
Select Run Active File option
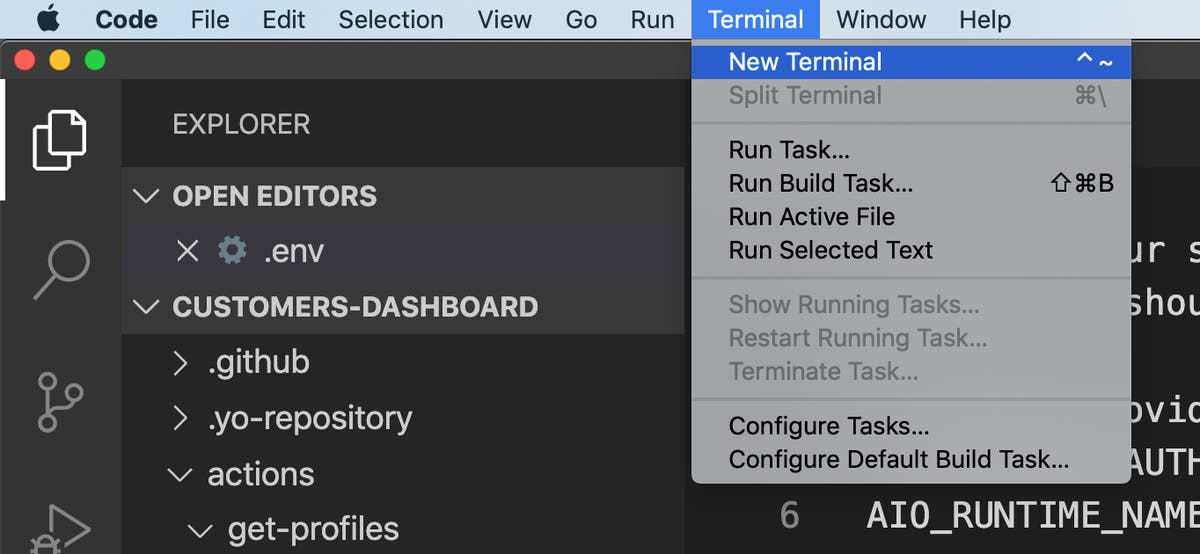(811, 217)
